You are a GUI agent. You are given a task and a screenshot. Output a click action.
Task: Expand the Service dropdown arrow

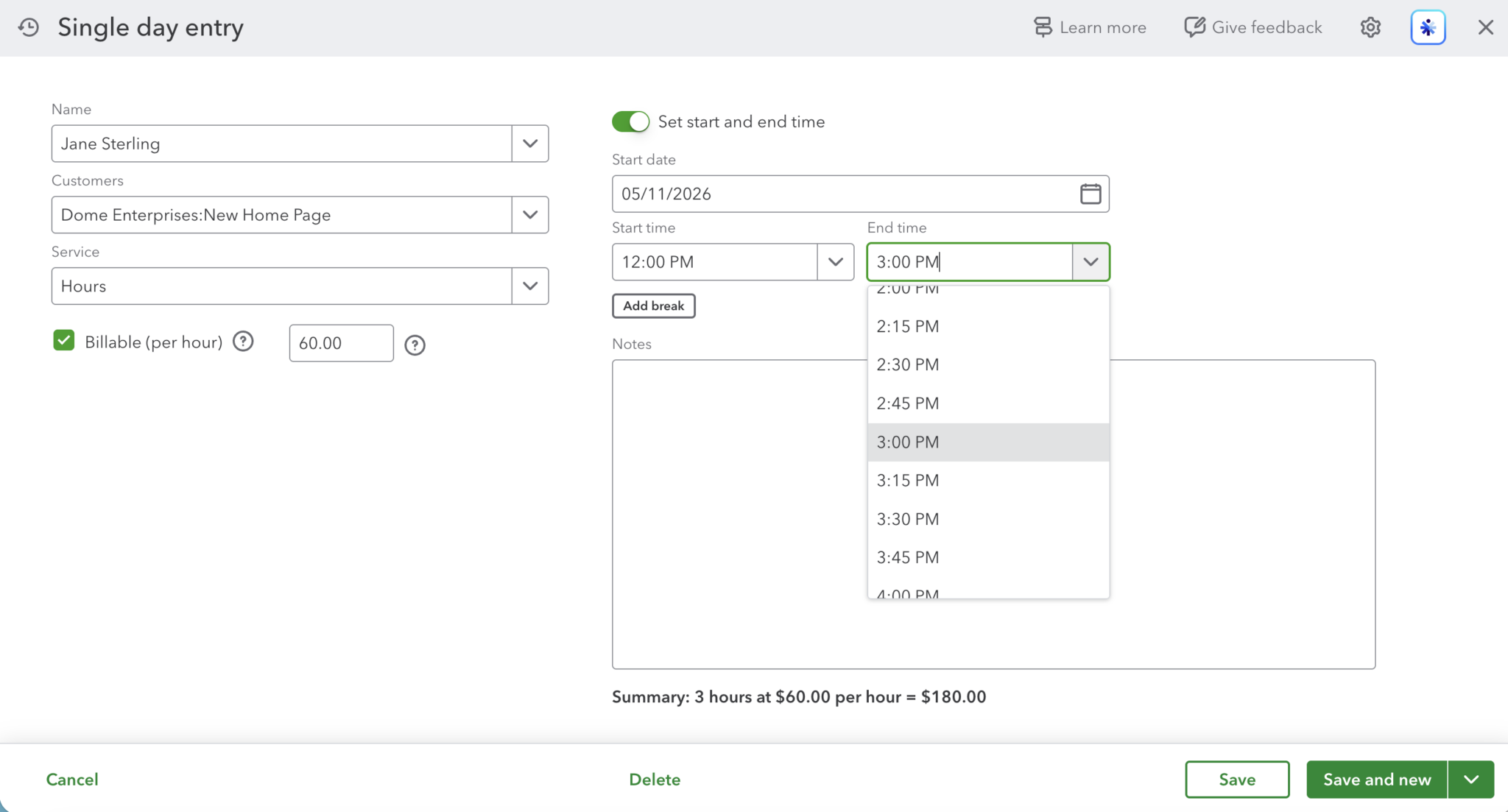(530, 286)
